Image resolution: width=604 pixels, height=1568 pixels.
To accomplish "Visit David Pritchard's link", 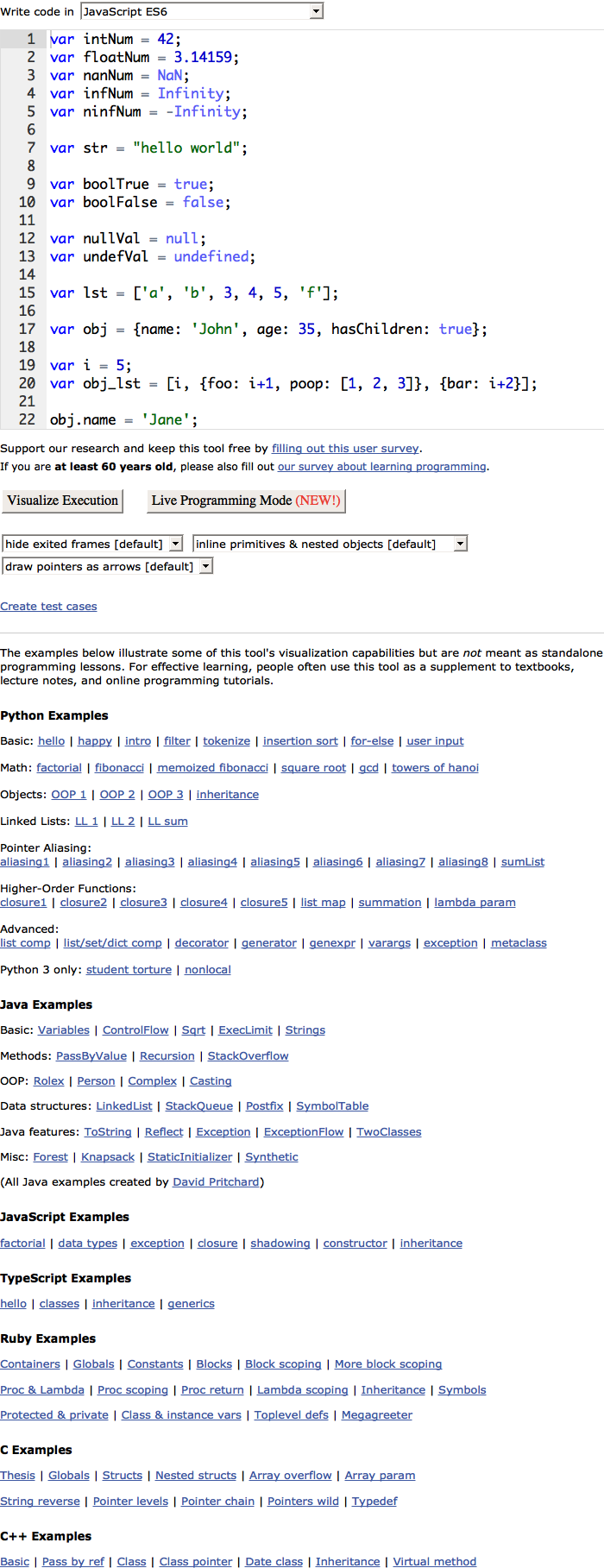I will pyautogui.click(x=216, y=1182).
